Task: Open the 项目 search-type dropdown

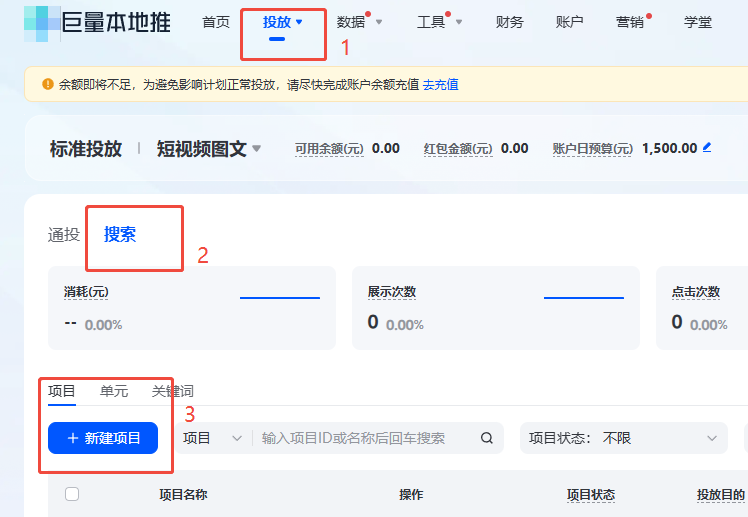Action: coord(212,438)
